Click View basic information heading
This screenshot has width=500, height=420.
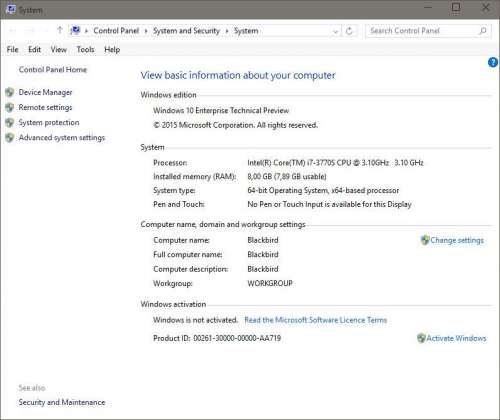click(238, 75)
